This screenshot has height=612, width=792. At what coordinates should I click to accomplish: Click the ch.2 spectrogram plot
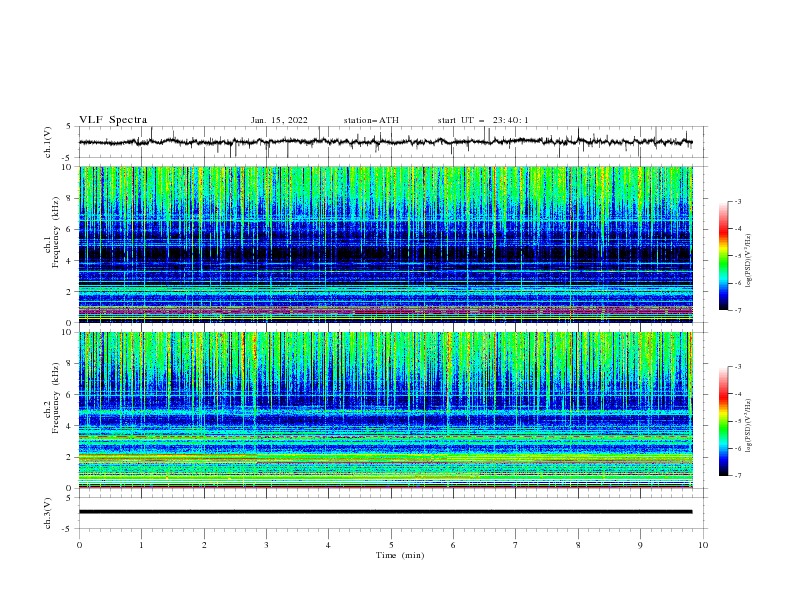pyautogui.click(x=386, y=410)
